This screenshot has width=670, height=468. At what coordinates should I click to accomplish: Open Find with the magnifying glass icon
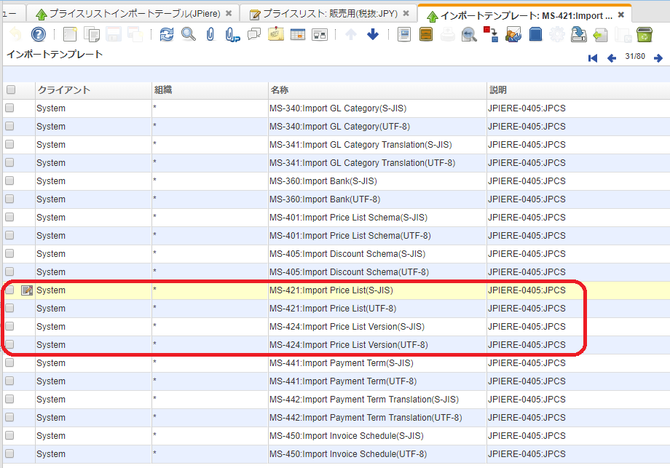tap(188, 34)
